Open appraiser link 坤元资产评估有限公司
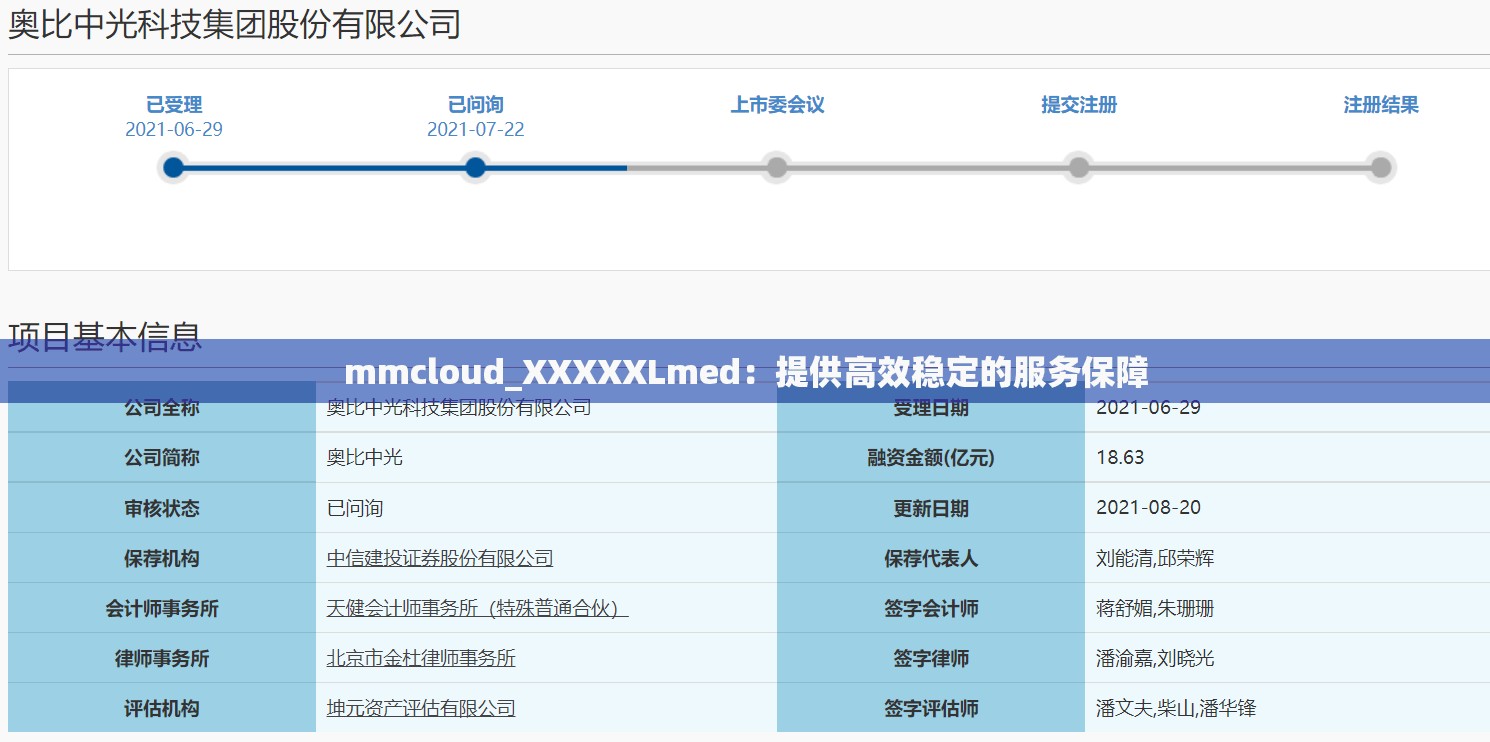Viewport: 1490px width, 742px height. [x=420, y=708]
